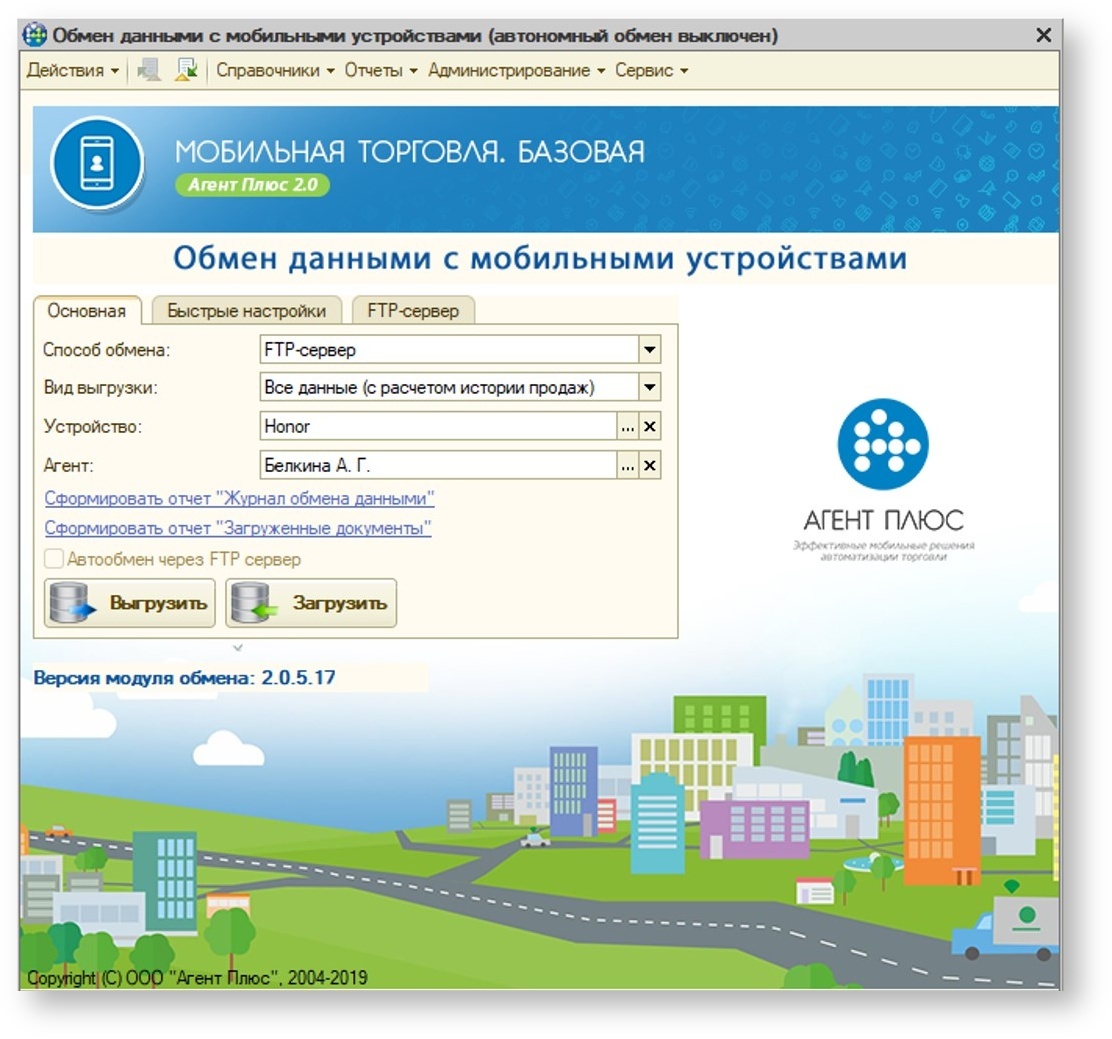Screen dimensions: 1112x1039
Task: Expand the Способ обмена dropdown arrow
Action: (650, 350)
